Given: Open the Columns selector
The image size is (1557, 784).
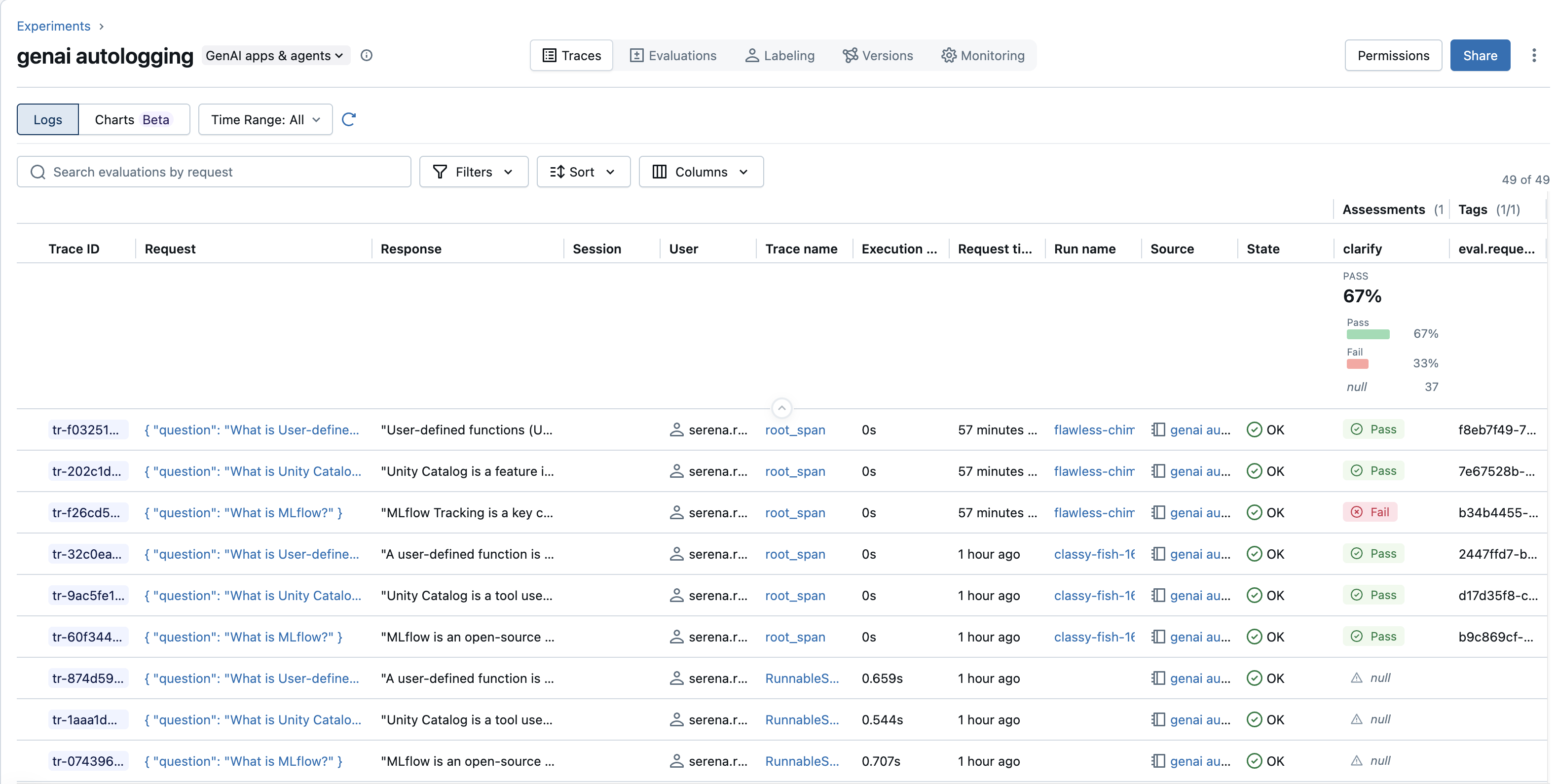Looking at the screenshot, I should [701, 172].
